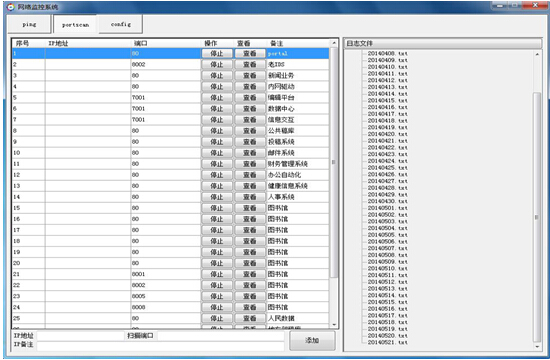Click scan table scrollbar up arrow

334,43
